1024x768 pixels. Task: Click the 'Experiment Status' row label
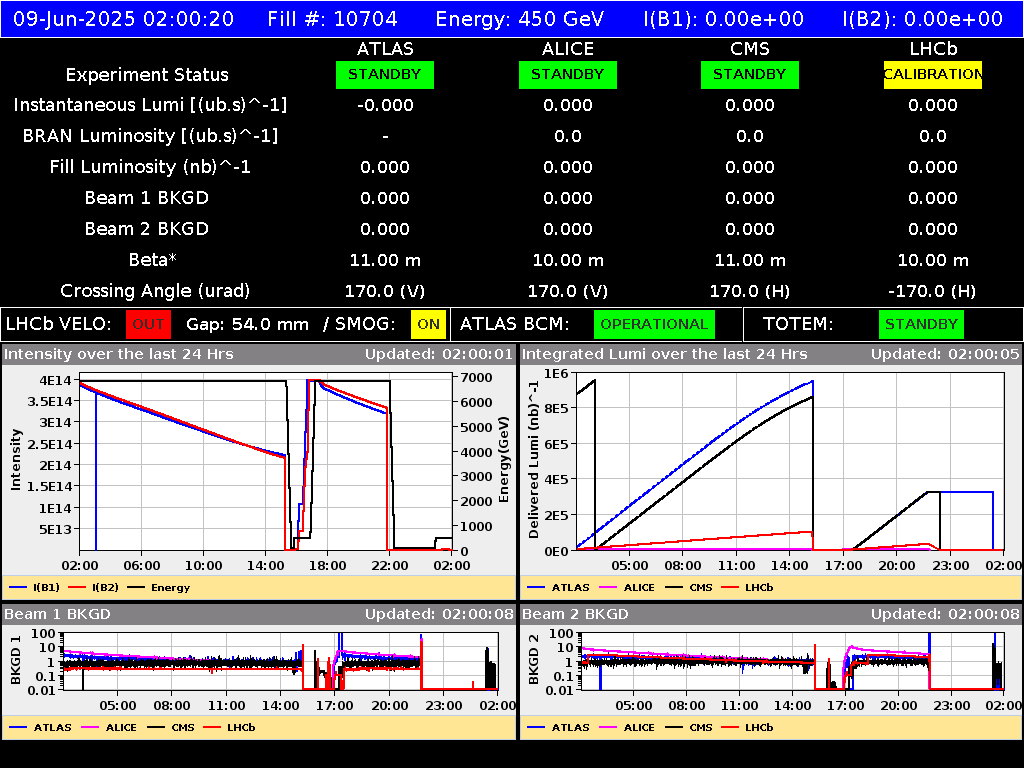147,75
